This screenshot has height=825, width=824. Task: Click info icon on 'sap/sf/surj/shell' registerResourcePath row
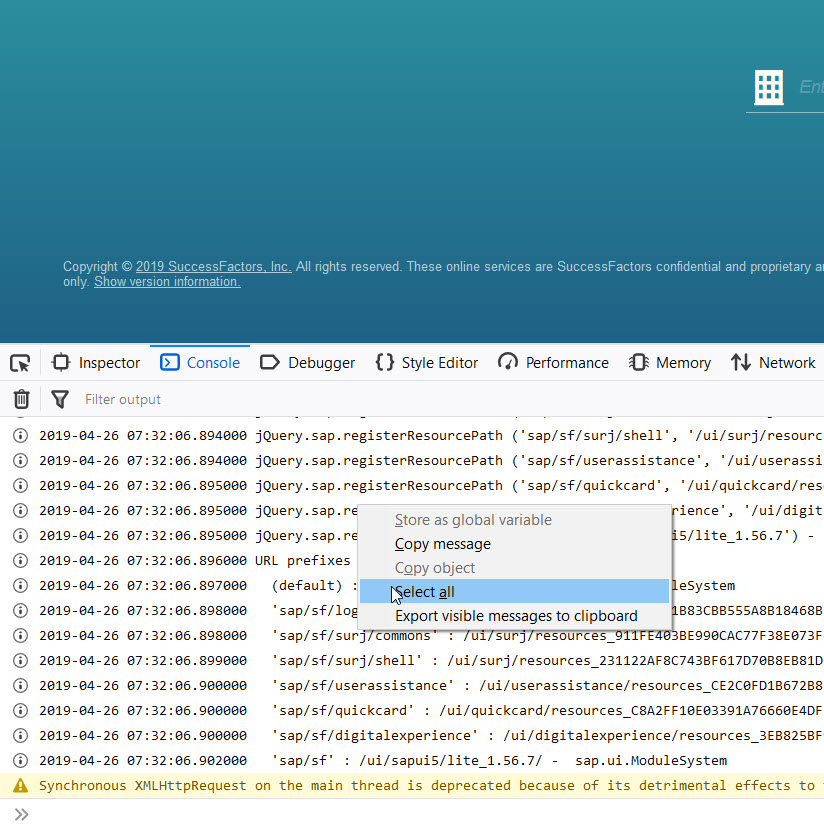pyautogui.click(x=21, y=436)
